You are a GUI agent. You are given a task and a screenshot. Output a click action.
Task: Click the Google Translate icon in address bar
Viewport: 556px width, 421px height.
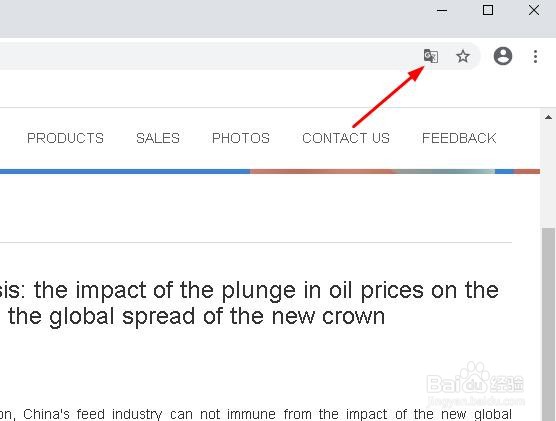pyautogui.click(x=431, y=56)
